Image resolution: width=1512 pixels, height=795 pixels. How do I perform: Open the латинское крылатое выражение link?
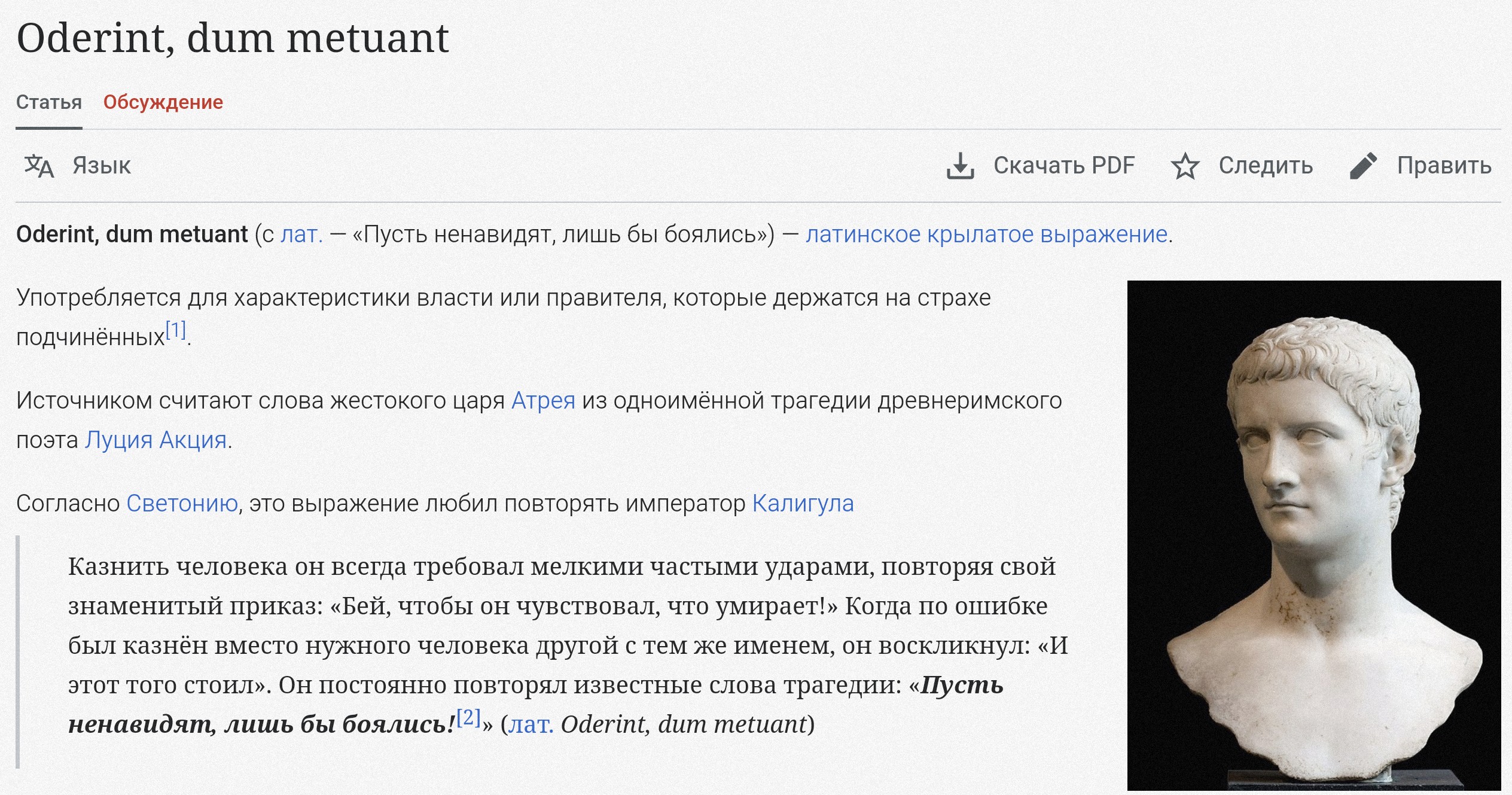(987, 234)
